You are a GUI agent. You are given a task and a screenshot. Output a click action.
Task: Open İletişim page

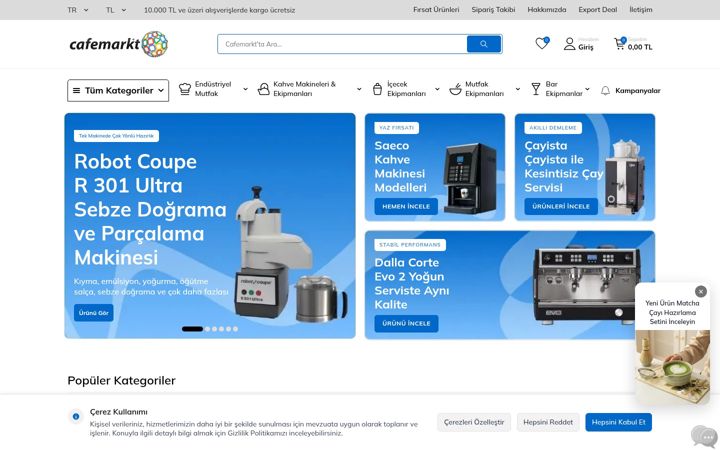point(641,10)
